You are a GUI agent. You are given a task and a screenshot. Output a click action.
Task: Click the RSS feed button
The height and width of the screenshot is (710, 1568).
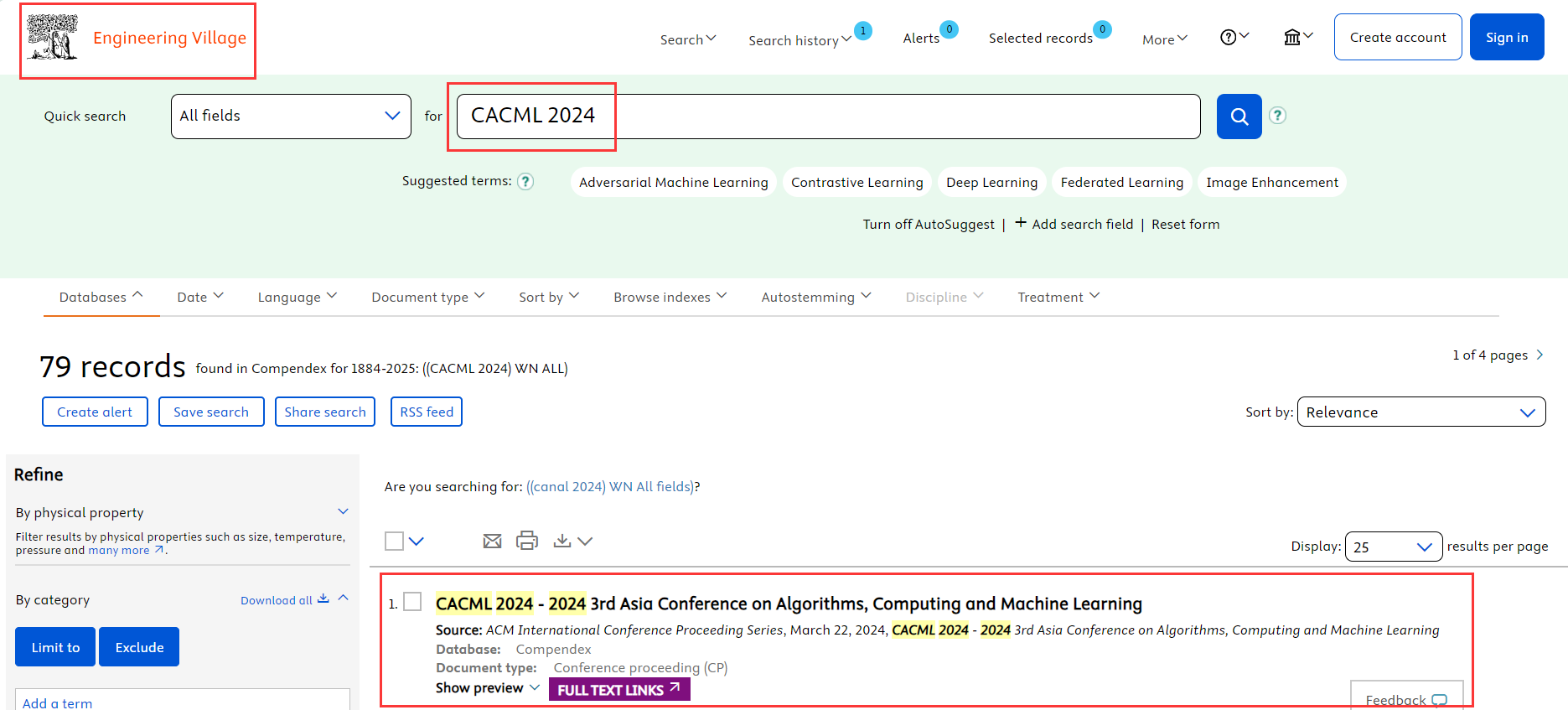[x=427, y=412]
